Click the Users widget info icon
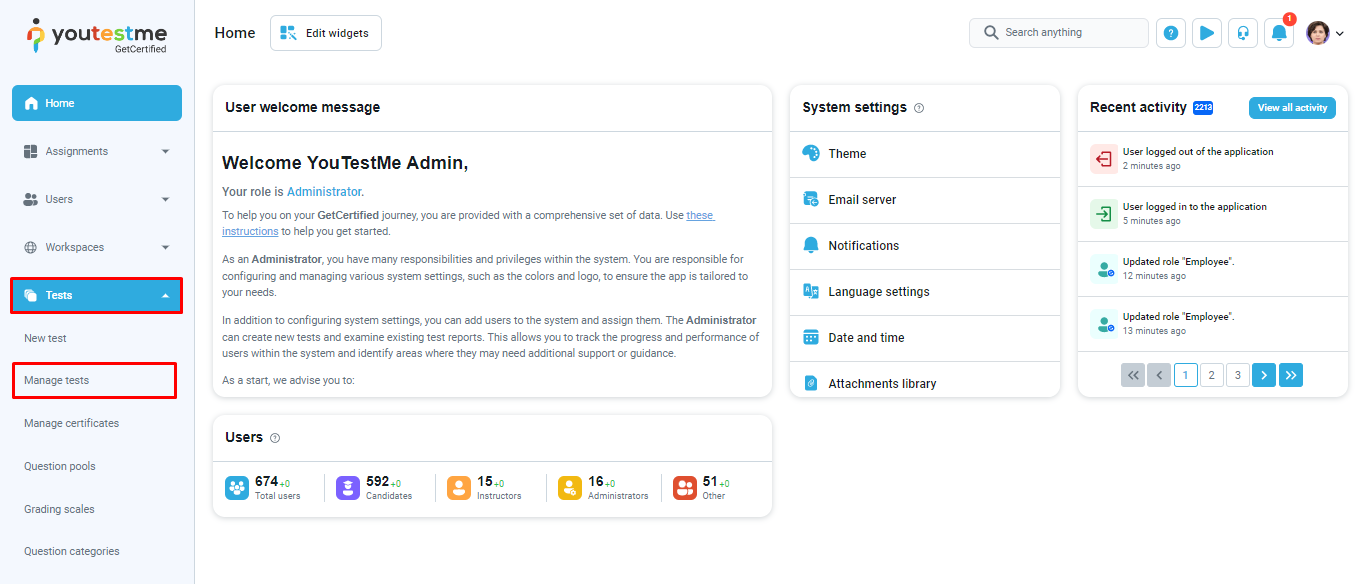Screen dimensions: 1365x584 (x=275, y=438)
